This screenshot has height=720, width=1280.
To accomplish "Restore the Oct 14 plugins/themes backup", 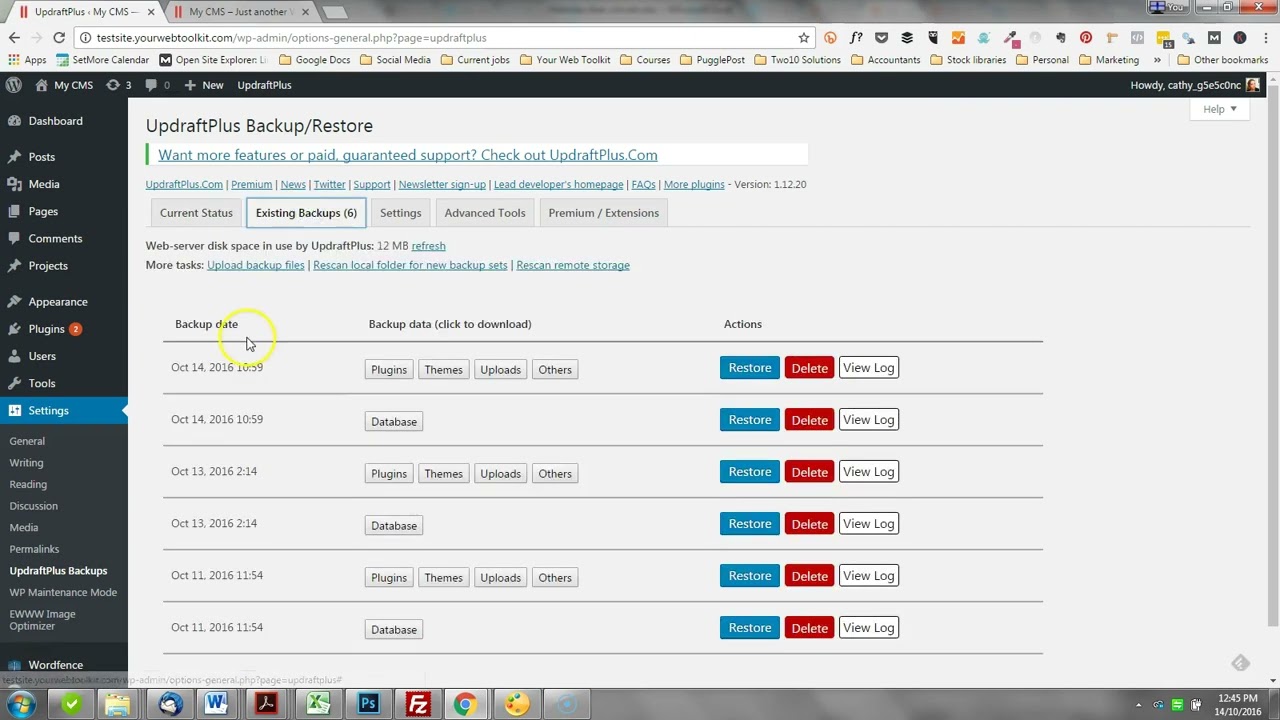I will pyautogui.click(x=749, y=368).
